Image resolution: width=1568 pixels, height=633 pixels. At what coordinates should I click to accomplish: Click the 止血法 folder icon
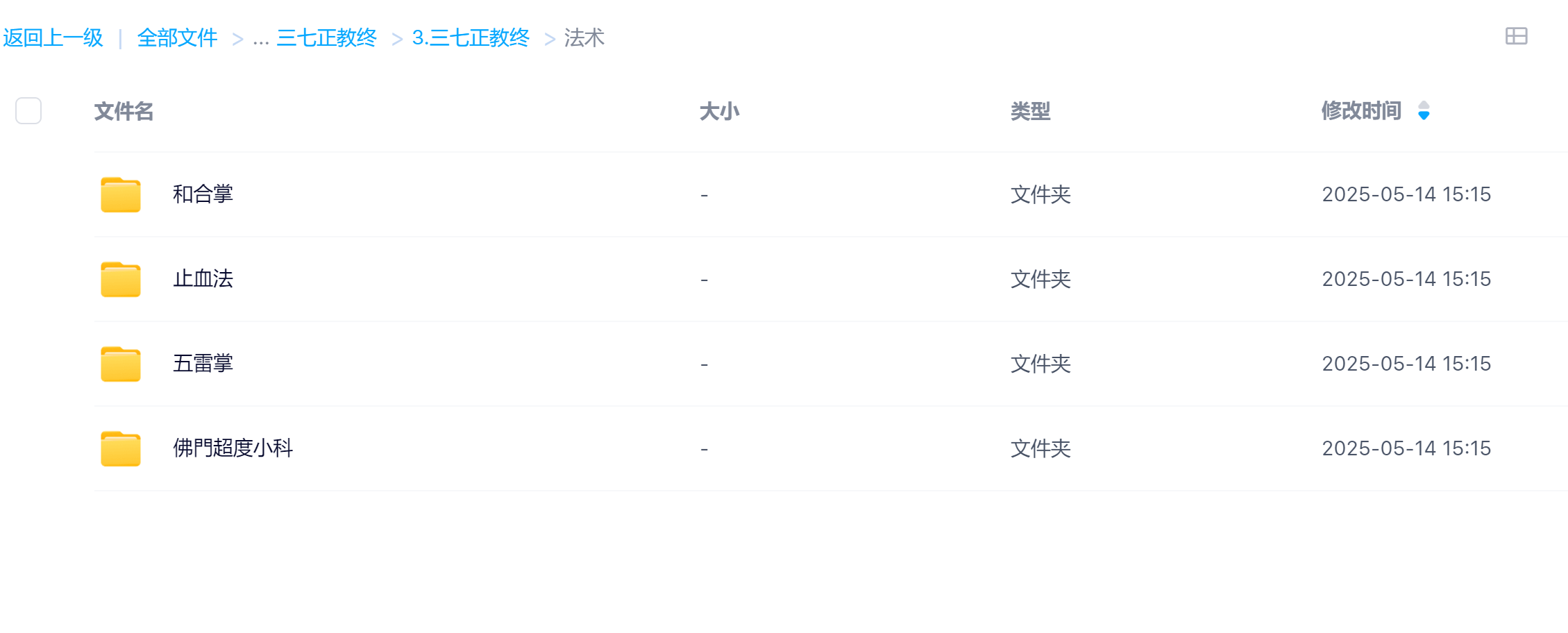point(121,279)
